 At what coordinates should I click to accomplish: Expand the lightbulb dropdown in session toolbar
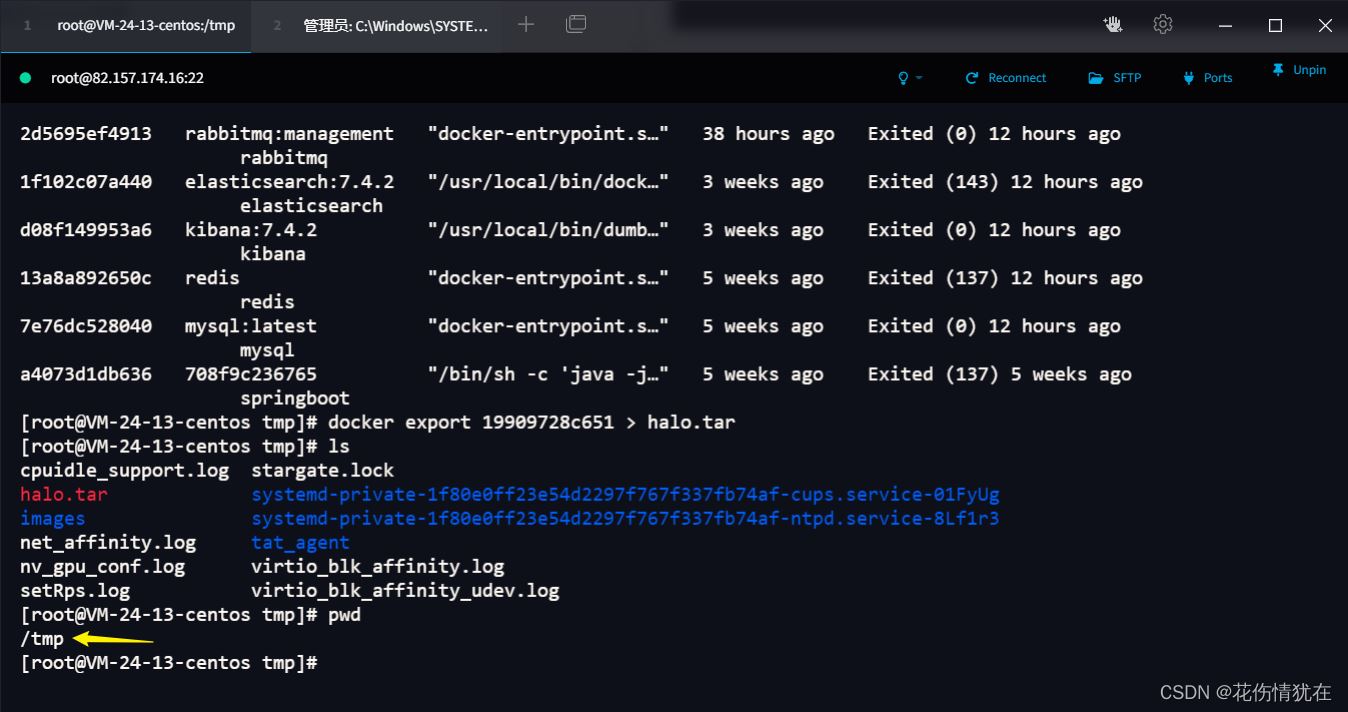tap(909, 78)
